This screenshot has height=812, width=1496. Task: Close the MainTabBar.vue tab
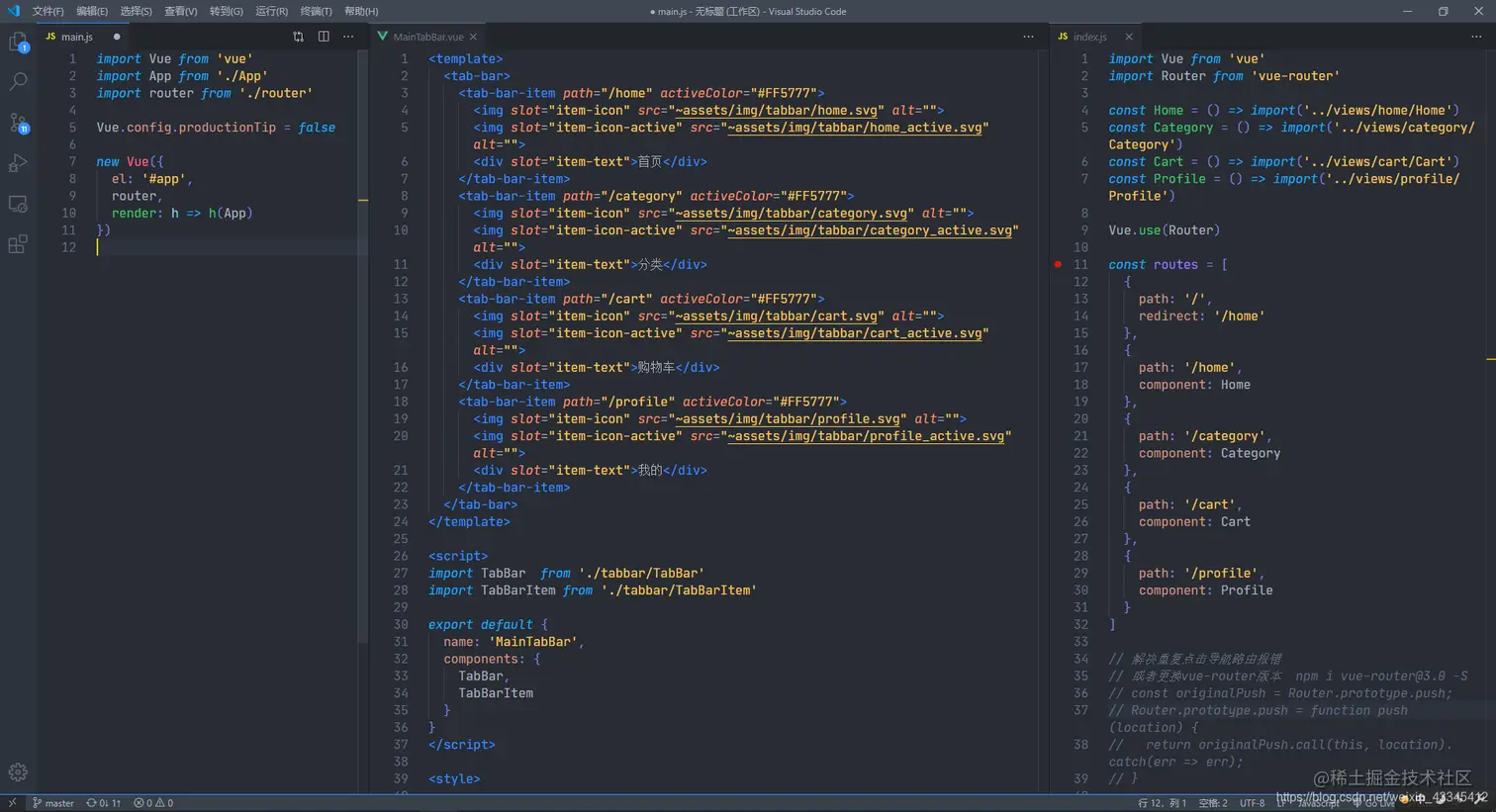click(x=473, y=37)
